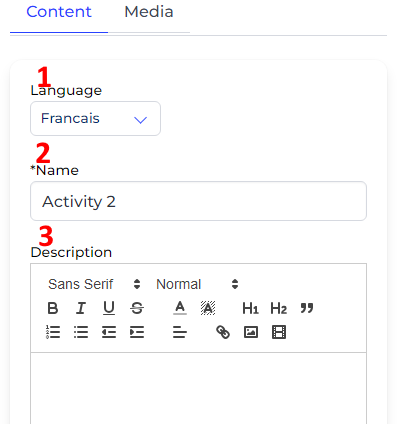Insert a hyperlink

(x=223, y=332)
